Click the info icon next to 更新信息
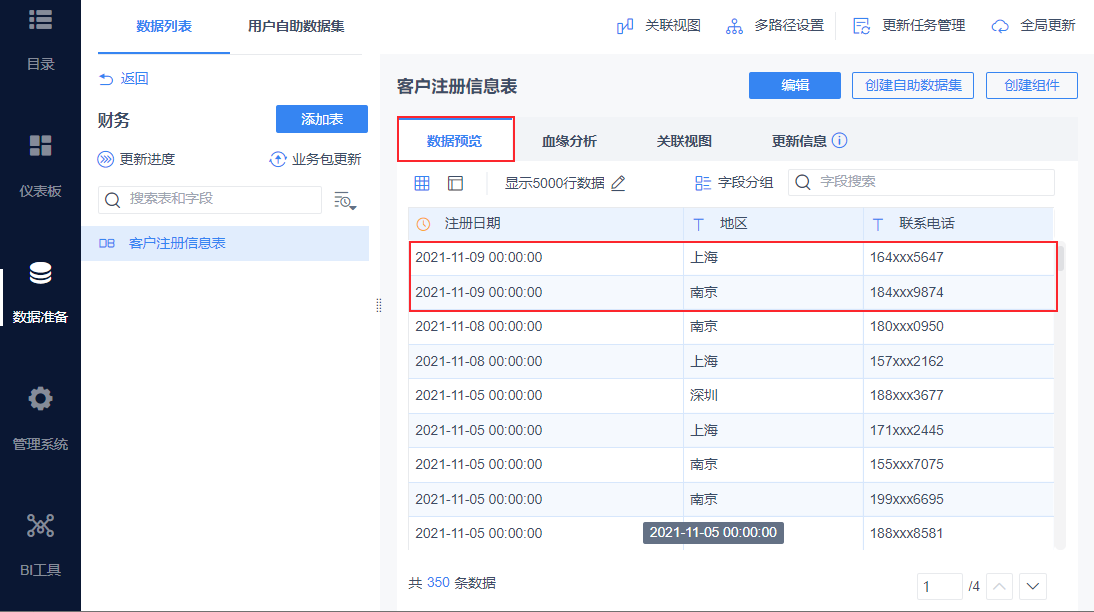This screenshot has height=612, width=1094. click(840, 140)
